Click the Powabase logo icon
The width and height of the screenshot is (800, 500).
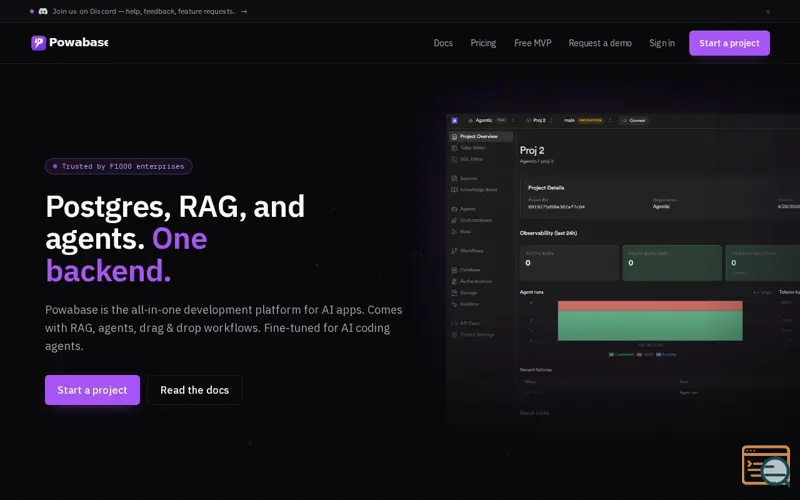pyautogui.click(x=38, y=43)
